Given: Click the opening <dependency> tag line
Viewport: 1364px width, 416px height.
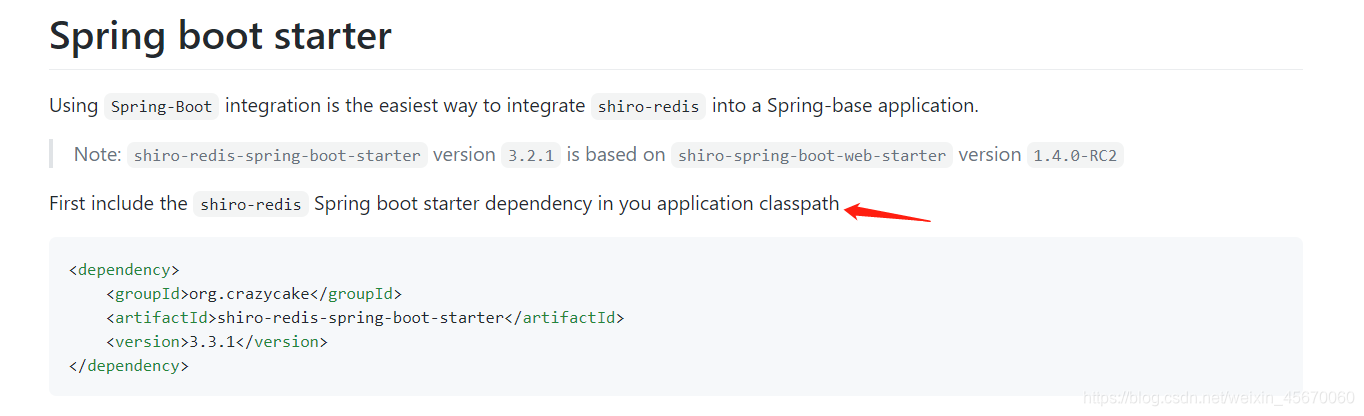Looking at the screenshot, I should tap(124, 270).
